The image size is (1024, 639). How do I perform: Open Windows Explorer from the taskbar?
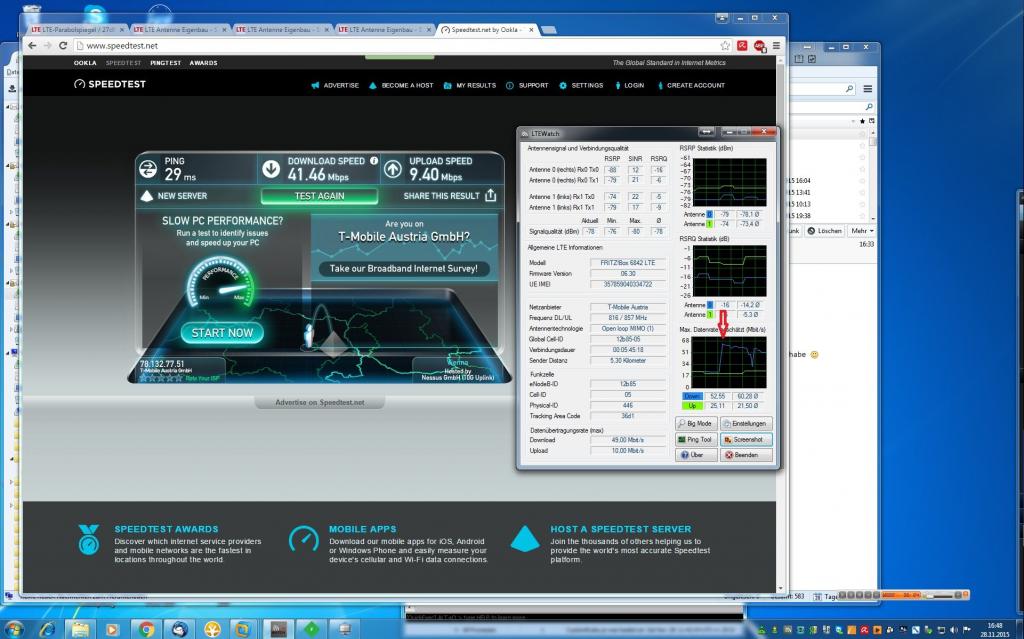click(80, 629)
